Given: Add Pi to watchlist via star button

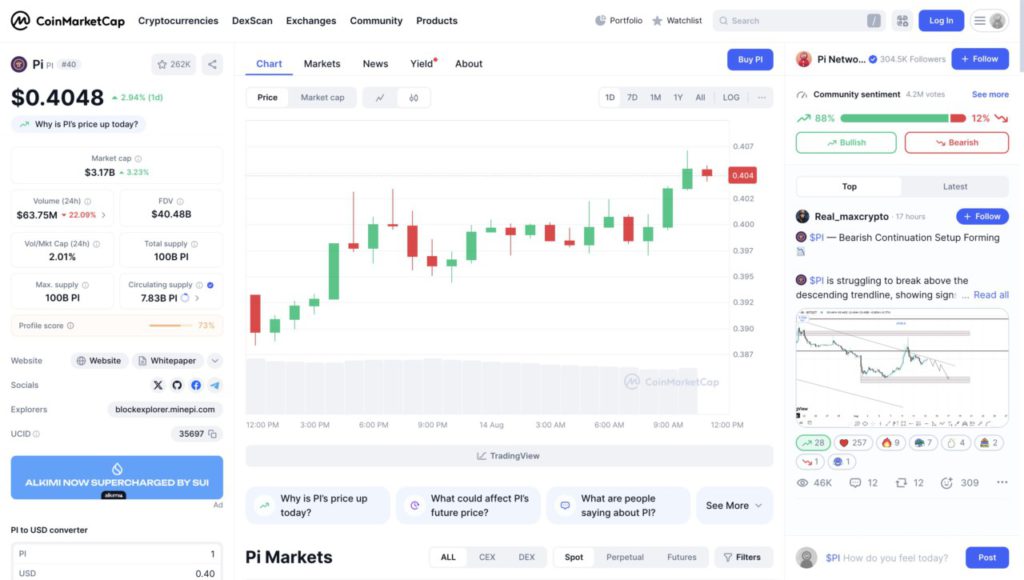Looking at the screenshot, I should pyautogui.click(x=174, y=64).
